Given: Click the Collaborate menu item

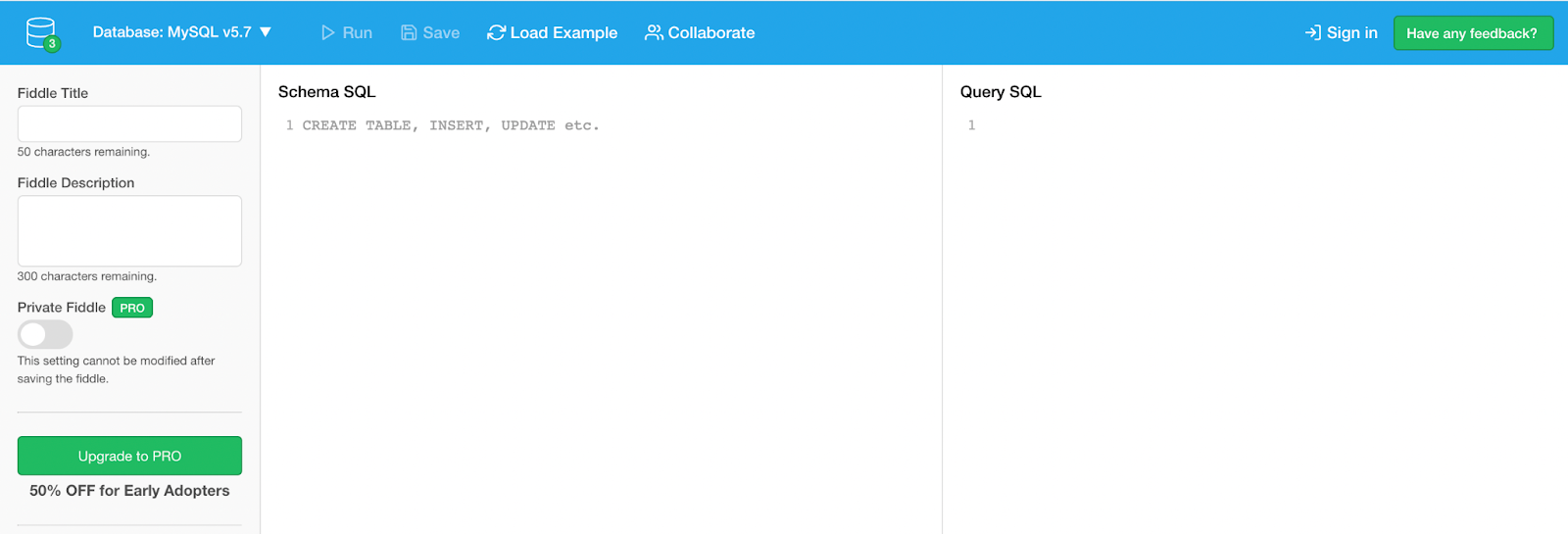Looking at the screenshot, I should pos(711,33).
